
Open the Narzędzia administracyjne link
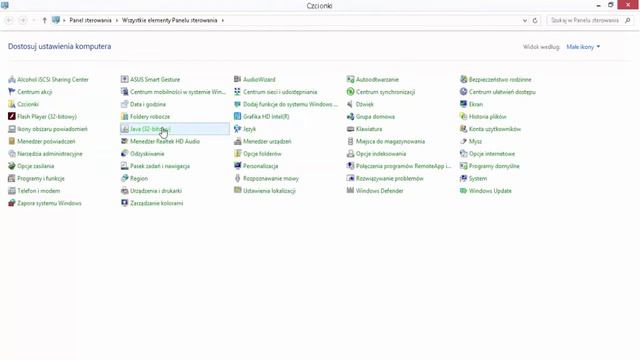coord(50,154)
